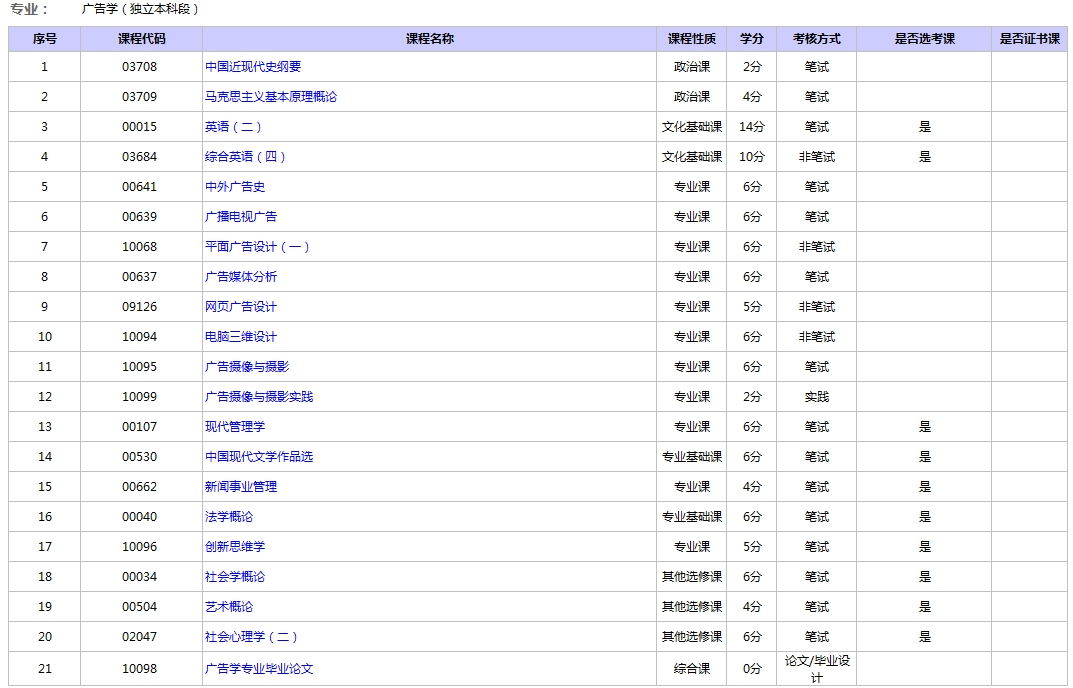Open the 平面广告设计（一） course link
This screenshot has width=1073, height=688.
click(257, 247)
